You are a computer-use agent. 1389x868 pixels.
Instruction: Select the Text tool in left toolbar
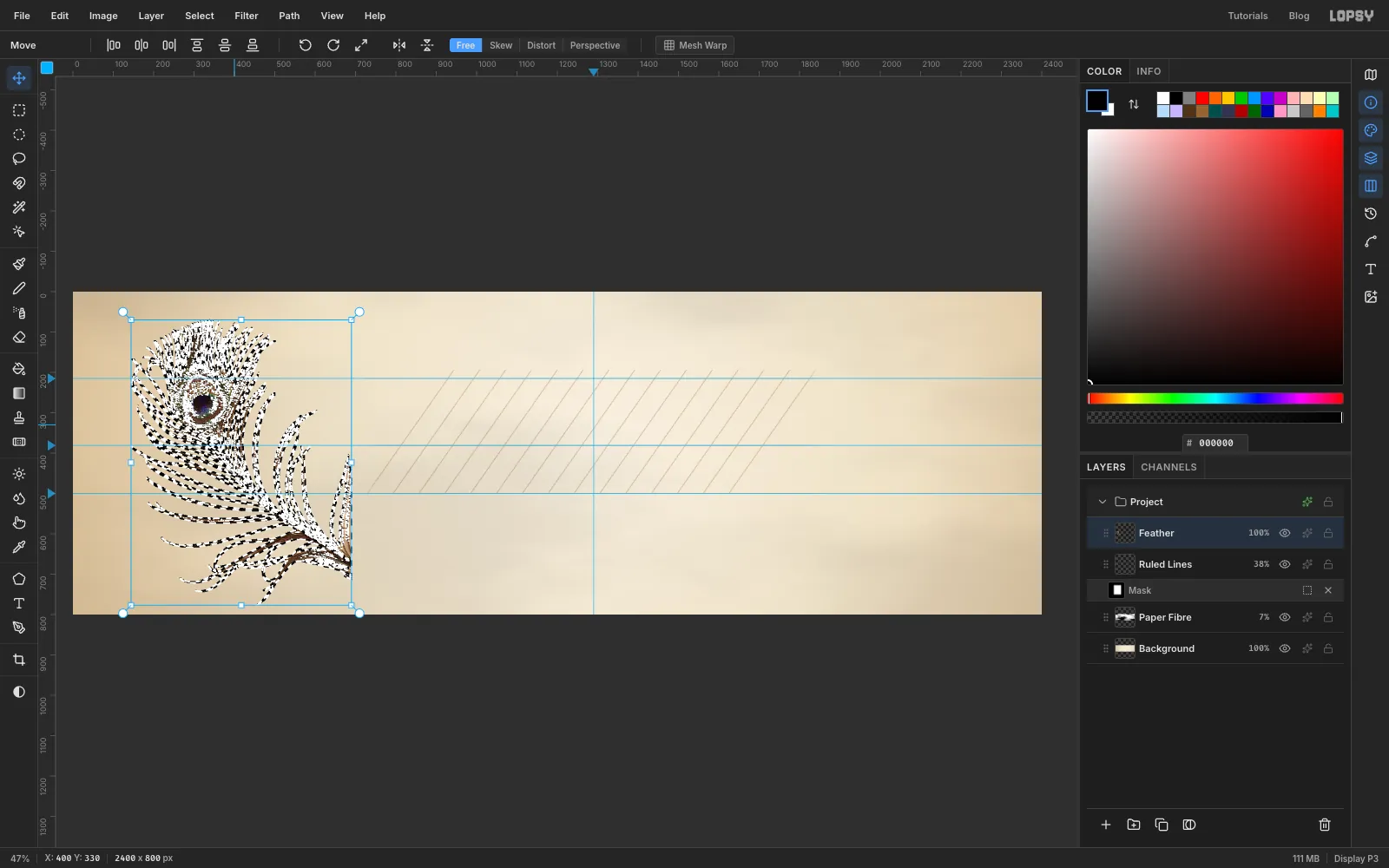19,603
